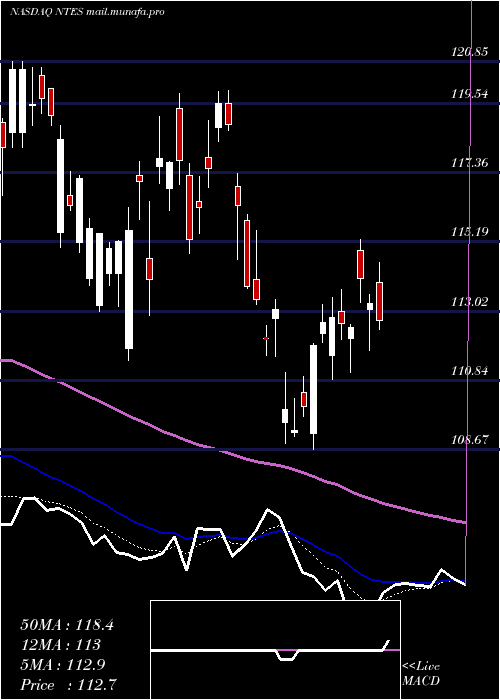Select the 110.84 price level label
Screen dimensions: 500x700
point(470,371)
